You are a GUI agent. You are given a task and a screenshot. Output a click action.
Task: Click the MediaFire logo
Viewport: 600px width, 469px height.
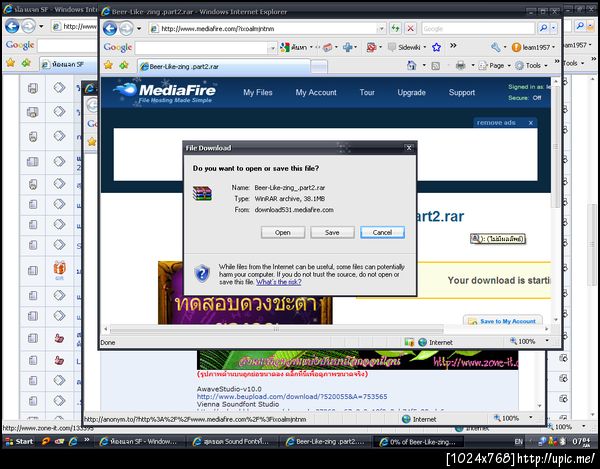coord(165,93)
